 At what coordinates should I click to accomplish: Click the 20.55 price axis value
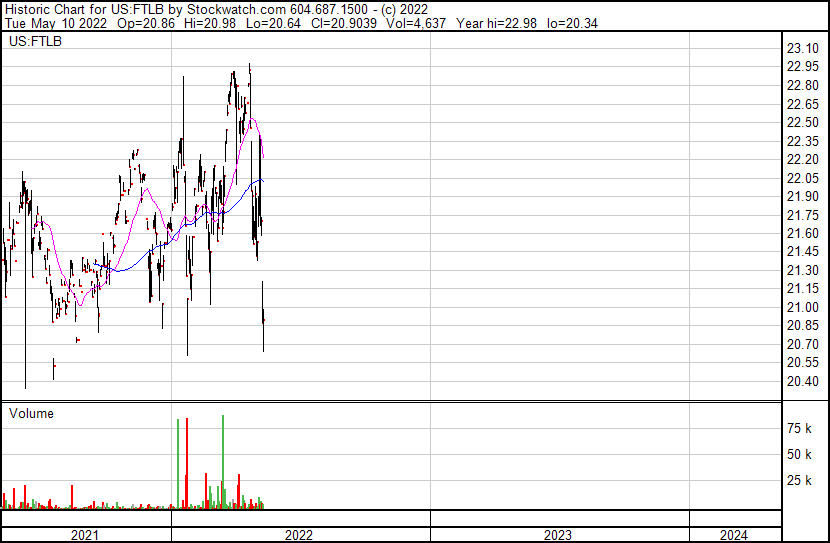pyautogui.click(x=802, y=363)
